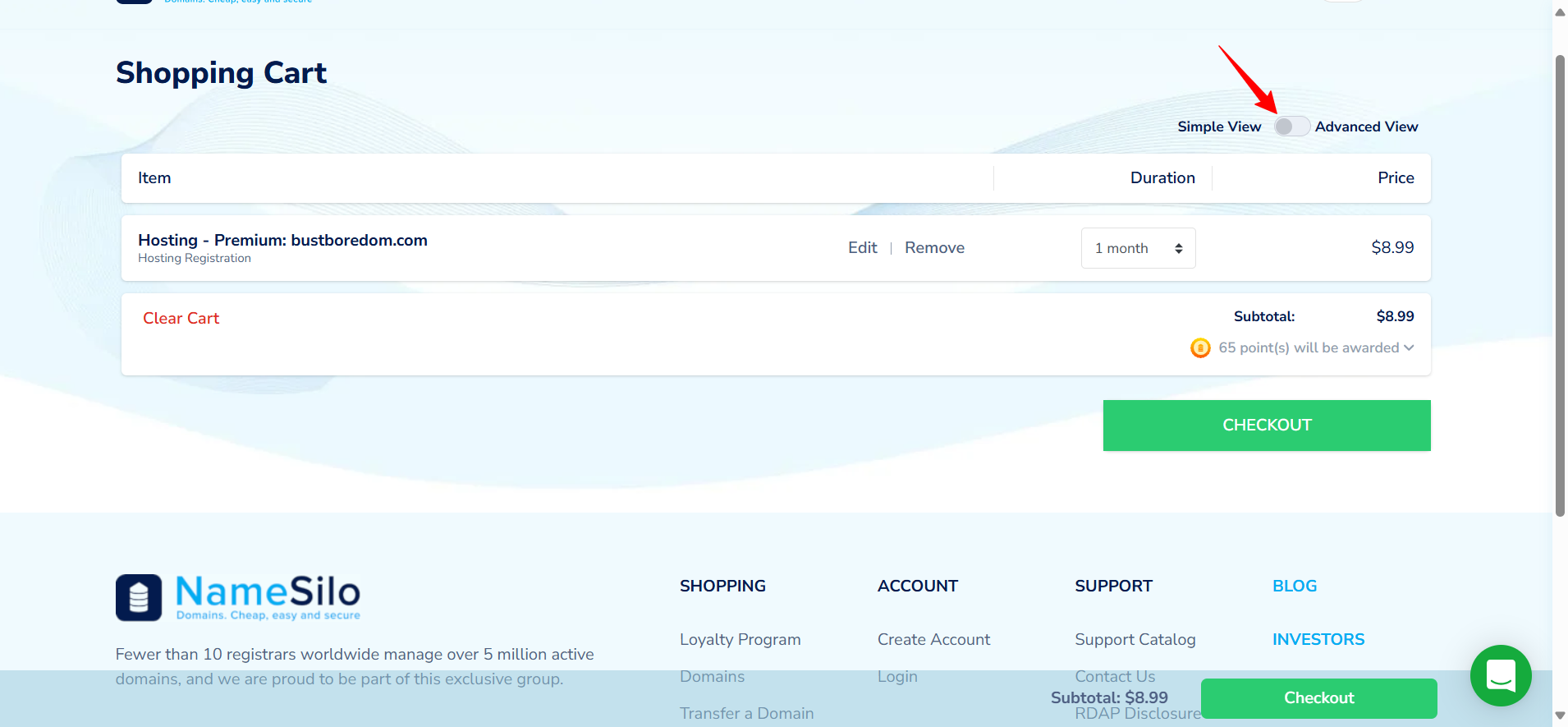Click Clear Cart

(x=181, y=318)
